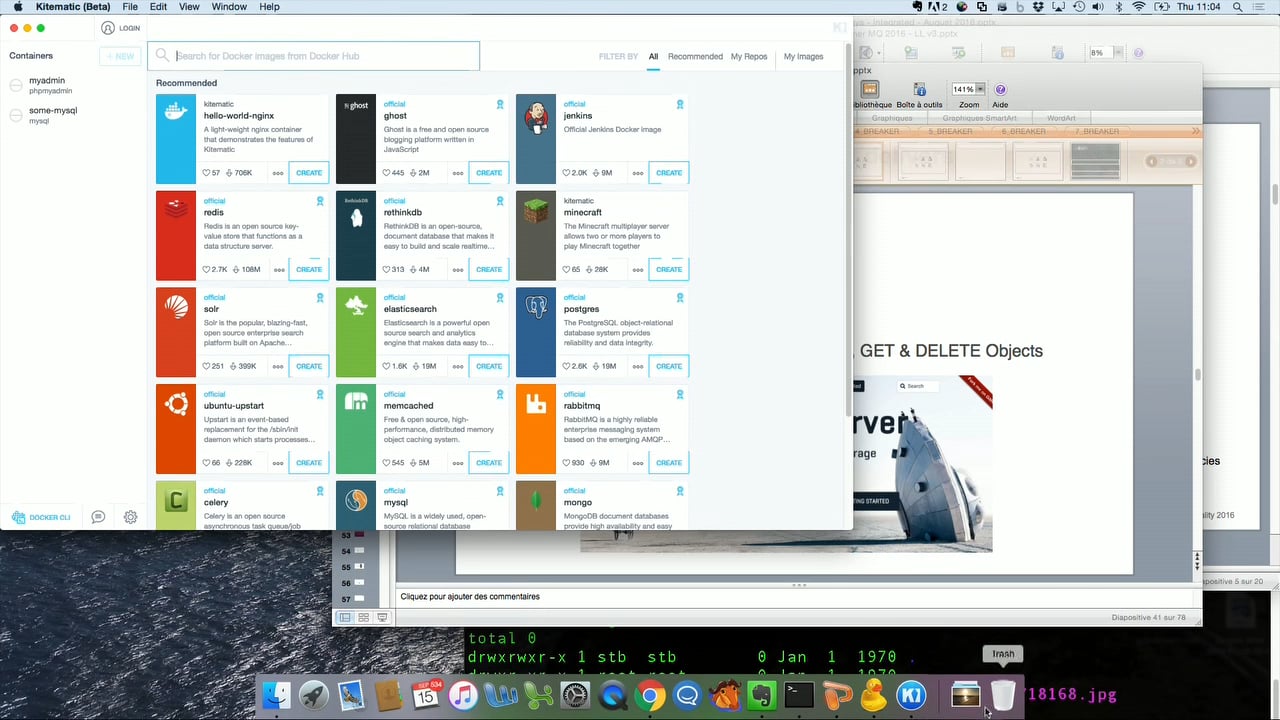Click the + NEW container button
This screenshot has height=720, width=1280.
[120, 56]
